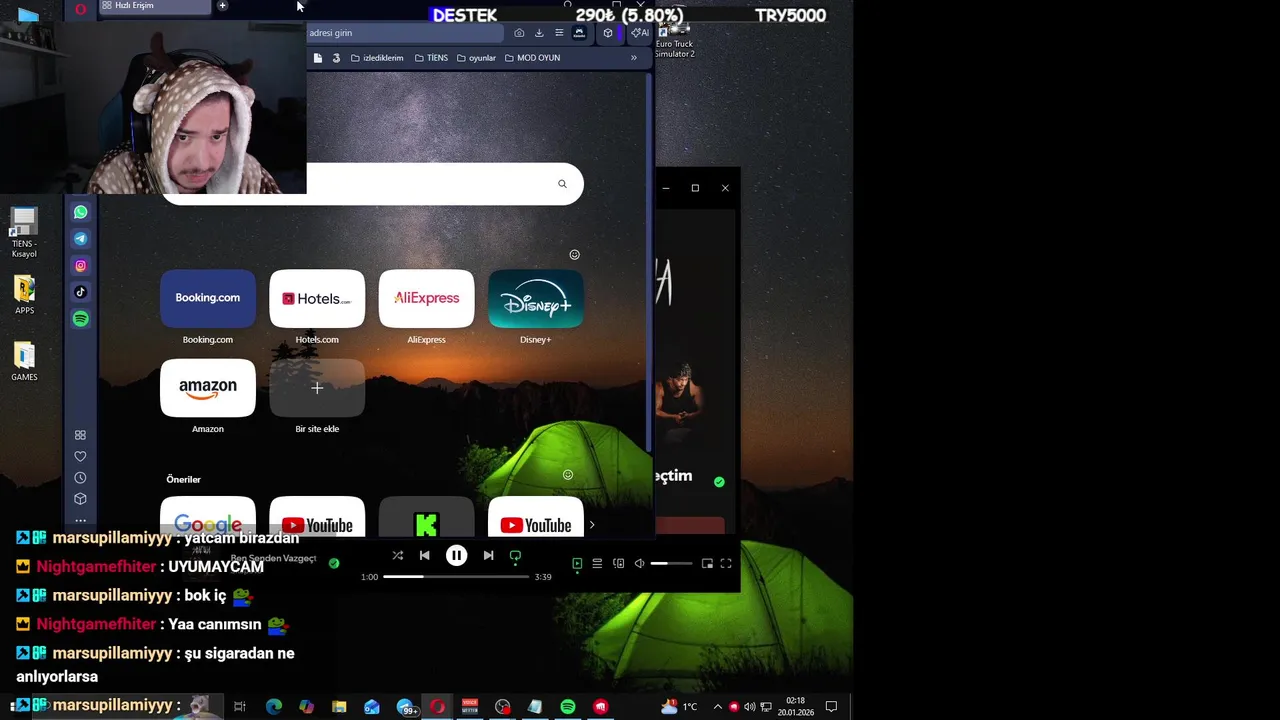Skip to the previous track

pos(424,555)
